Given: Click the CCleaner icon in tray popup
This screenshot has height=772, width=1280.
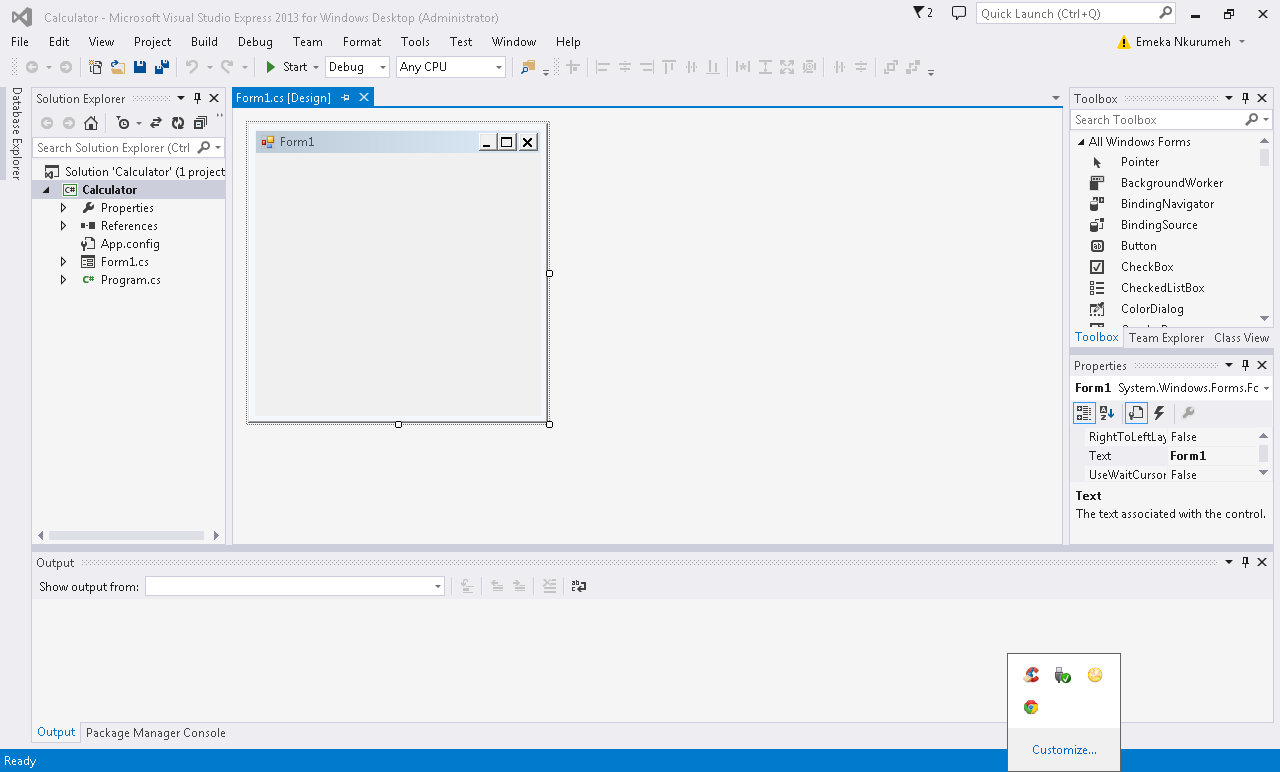Looking at the screenshot, I should click(x=1031, y=675).
